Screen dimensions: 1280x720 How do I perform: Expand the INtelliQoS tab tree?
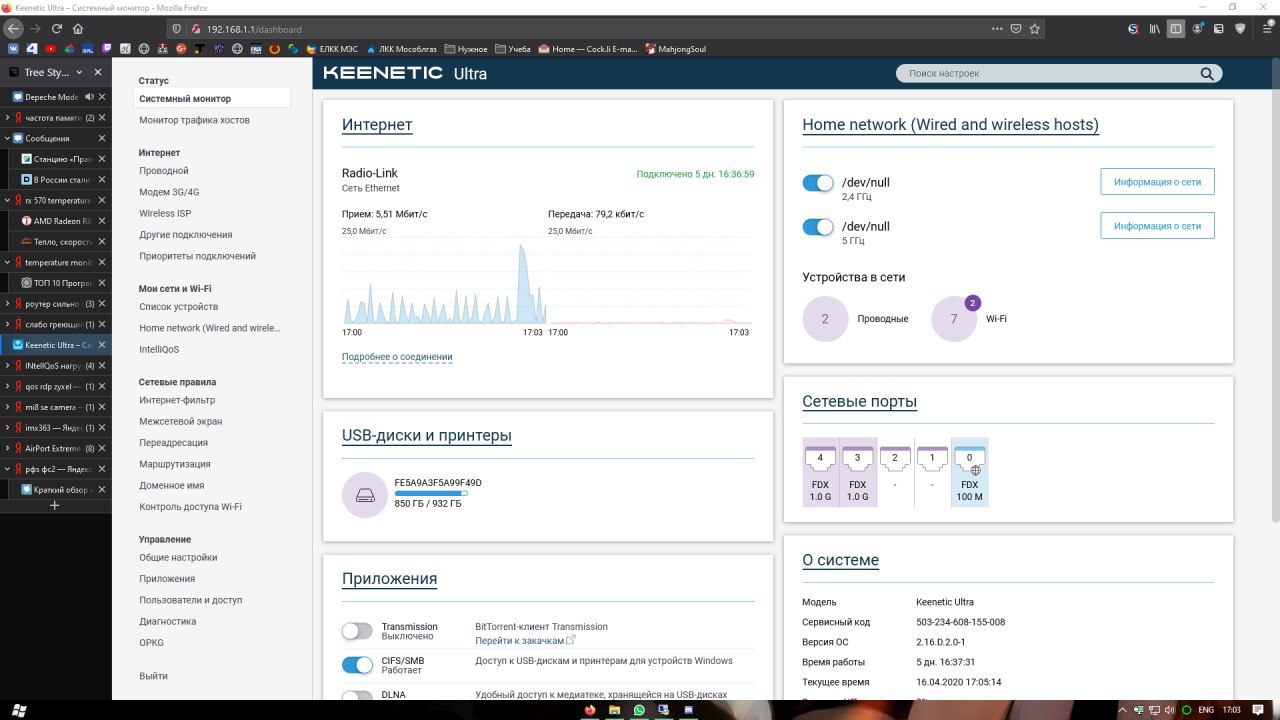7,365
